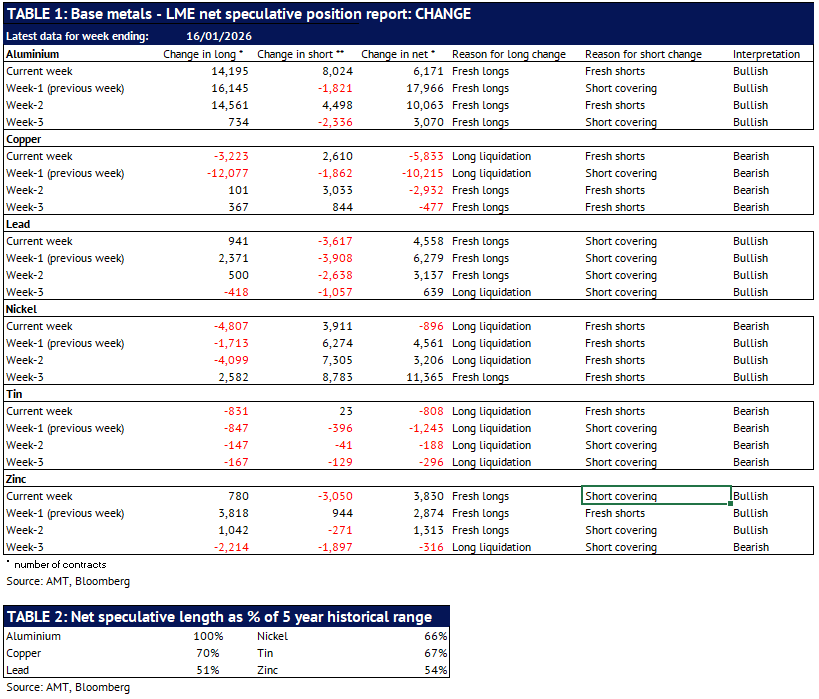This screenshot has height=699, width=819.
Task: Select the 'Reason for long change' header
Action: click(508, 54)
